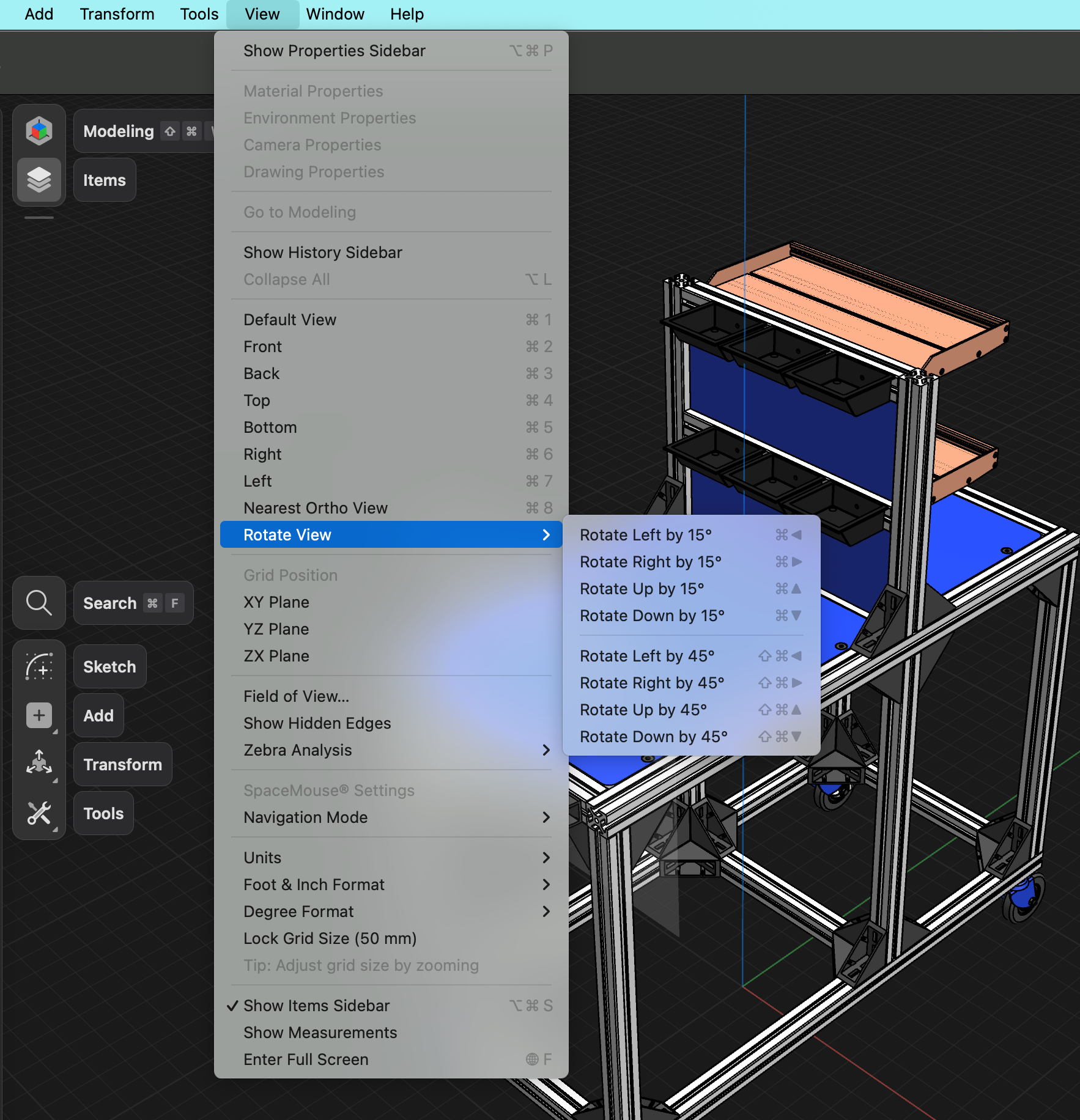The height and width of the screenshot is (1120, 1080).
Task: Expand Foot & Inch Format submenu
Action: tap(391, 885)
